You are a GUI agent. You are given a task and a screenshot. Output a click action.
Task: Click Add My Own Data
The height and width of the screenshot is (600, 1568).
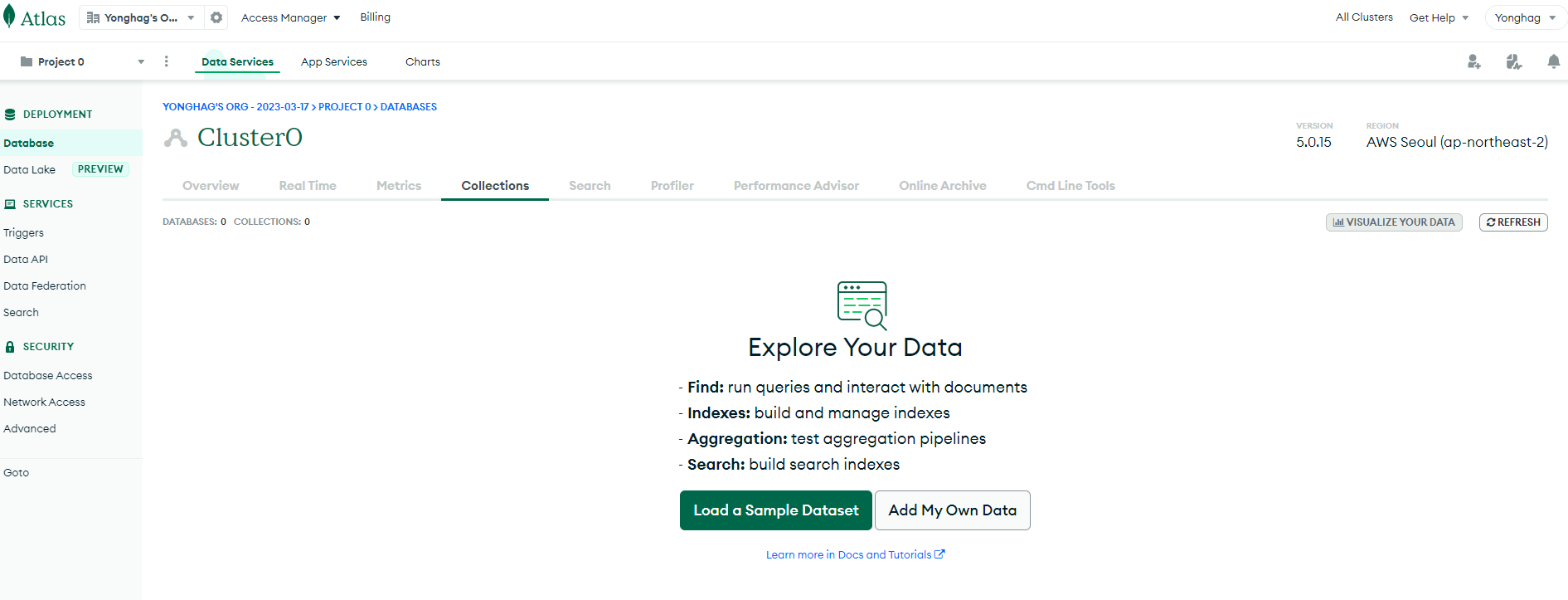(x=953, y=510)
